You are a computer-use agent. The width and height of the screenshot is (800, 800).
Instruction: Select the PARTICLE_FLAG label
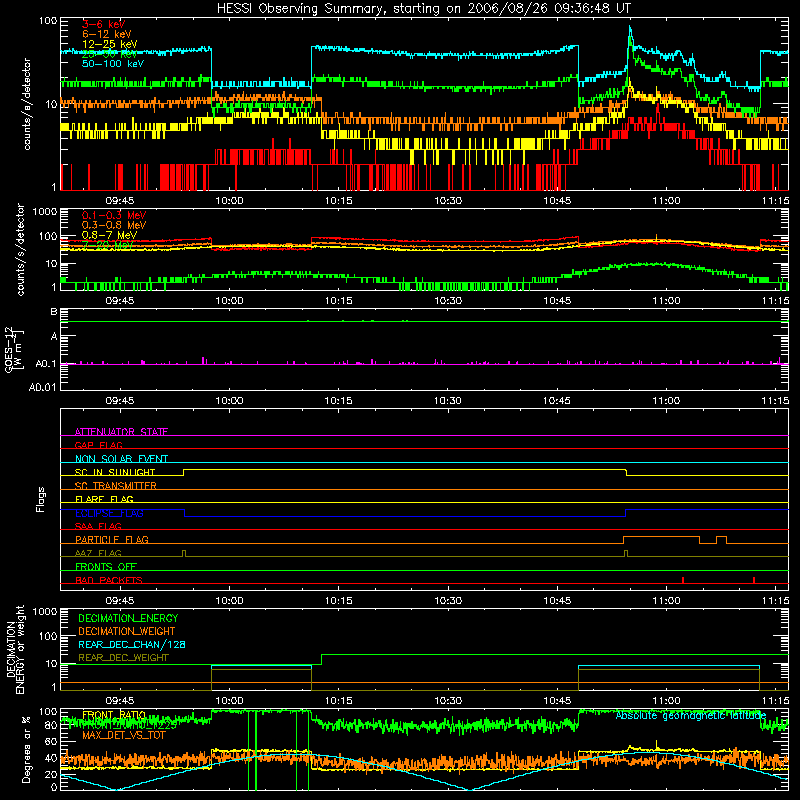[x=112, y=539]
